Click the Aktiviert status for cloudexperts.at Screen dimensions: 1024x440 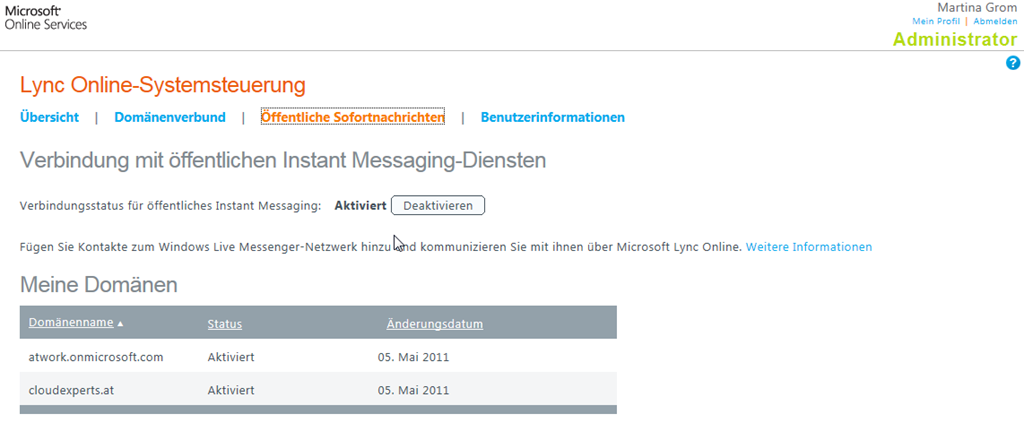[x=231, y=390]
